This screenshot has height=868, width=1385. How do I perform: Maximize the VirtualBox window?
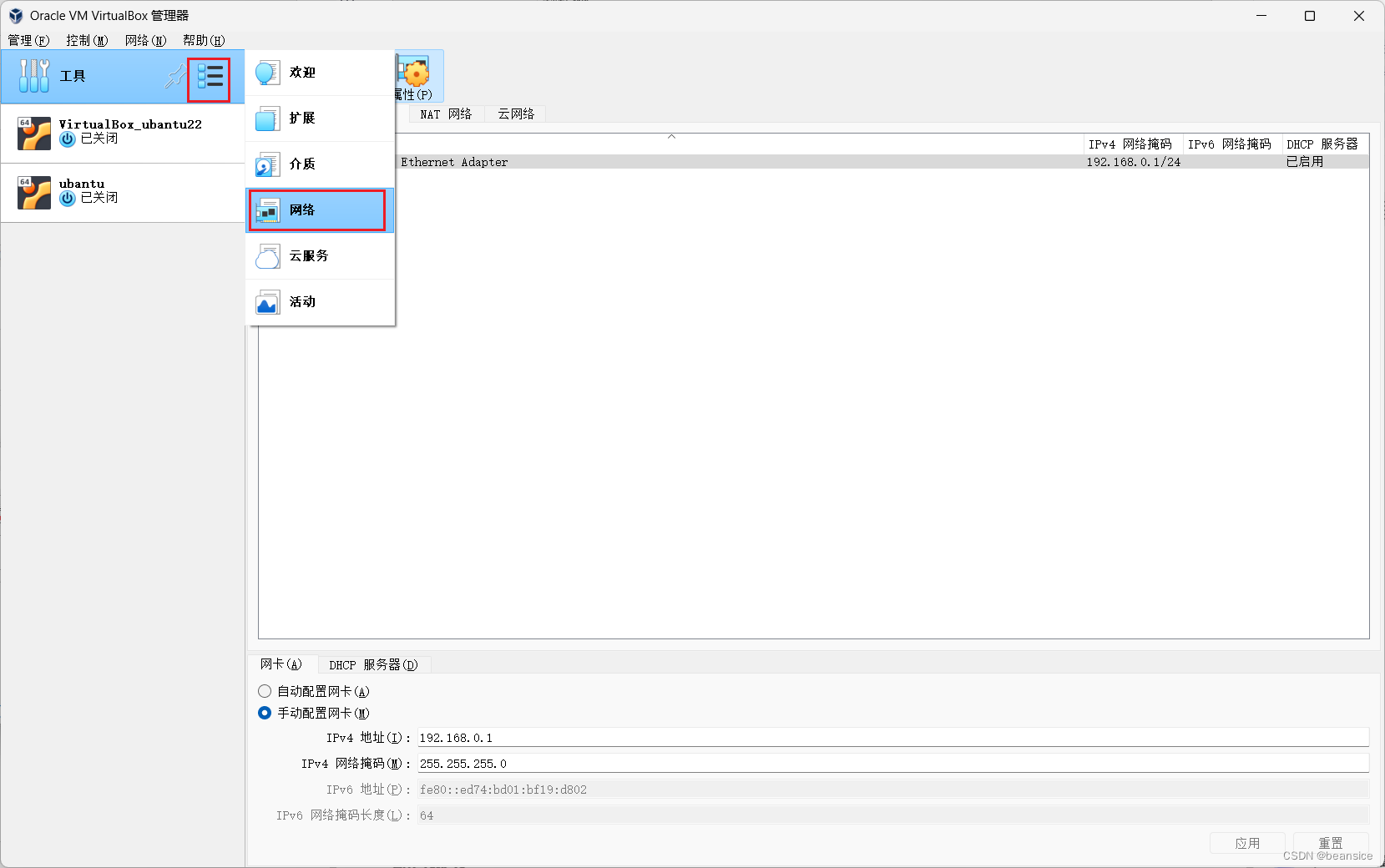tap(1310, 16)
